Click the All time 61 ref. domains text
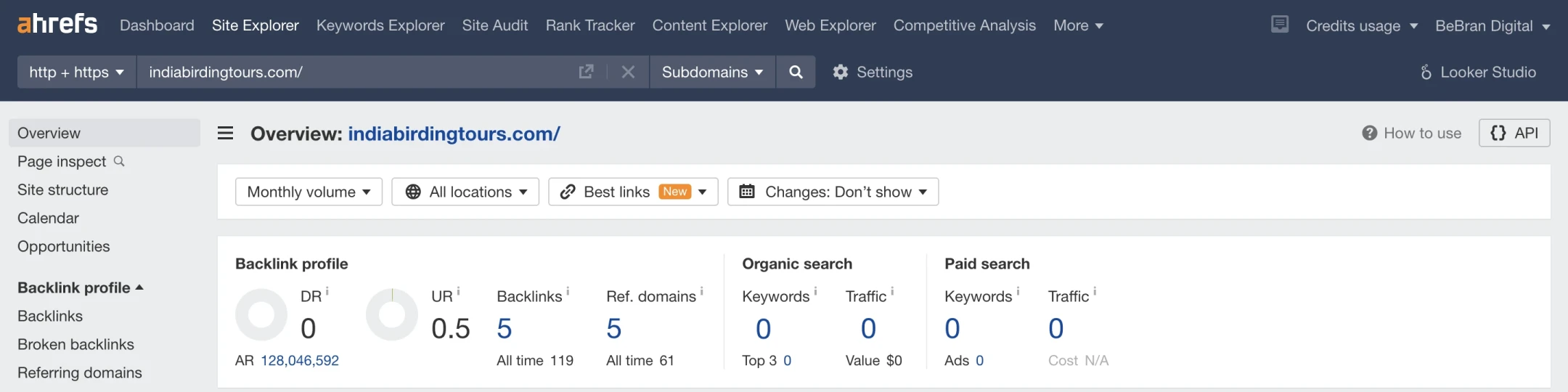Image resolution: width=1568 pixels, height=392 pixels. [x=640, y=360]
